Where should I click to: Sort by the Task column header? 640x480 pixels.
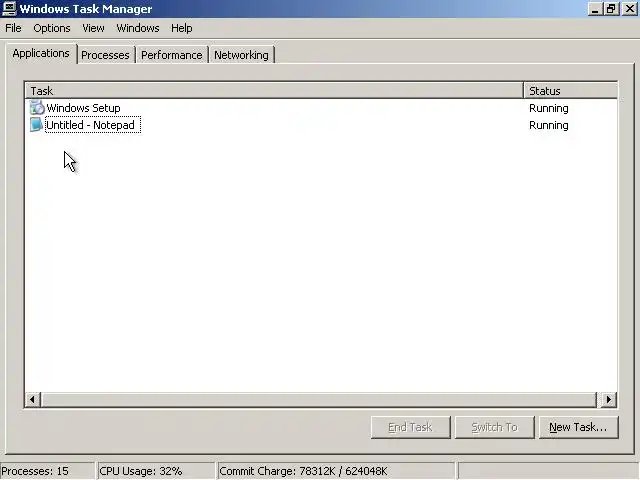(x=274, y=91)
